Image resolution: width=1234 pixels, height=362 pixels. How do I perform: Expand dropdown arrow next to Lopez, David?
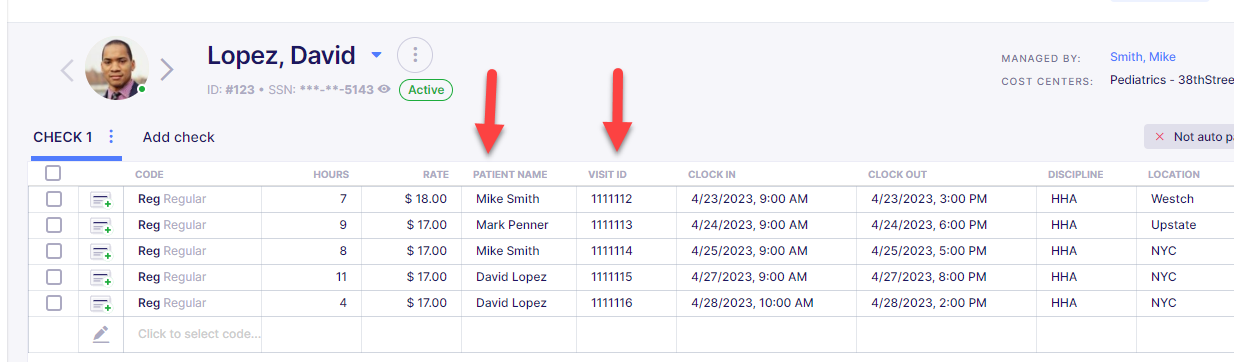point(376,55)
